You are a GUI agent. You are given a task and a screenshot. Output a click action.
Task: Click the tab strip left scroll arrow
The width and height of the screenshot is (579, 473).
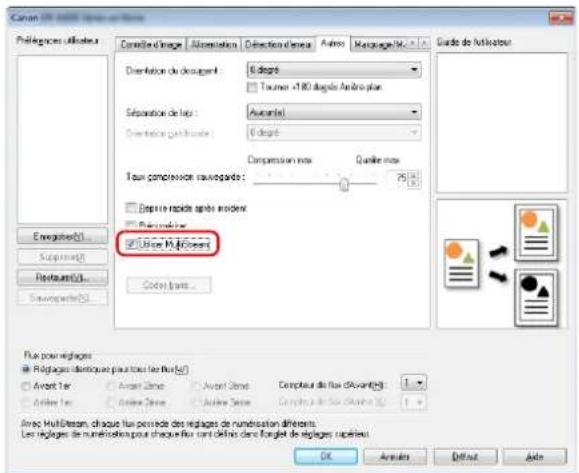tap(413, 43)
